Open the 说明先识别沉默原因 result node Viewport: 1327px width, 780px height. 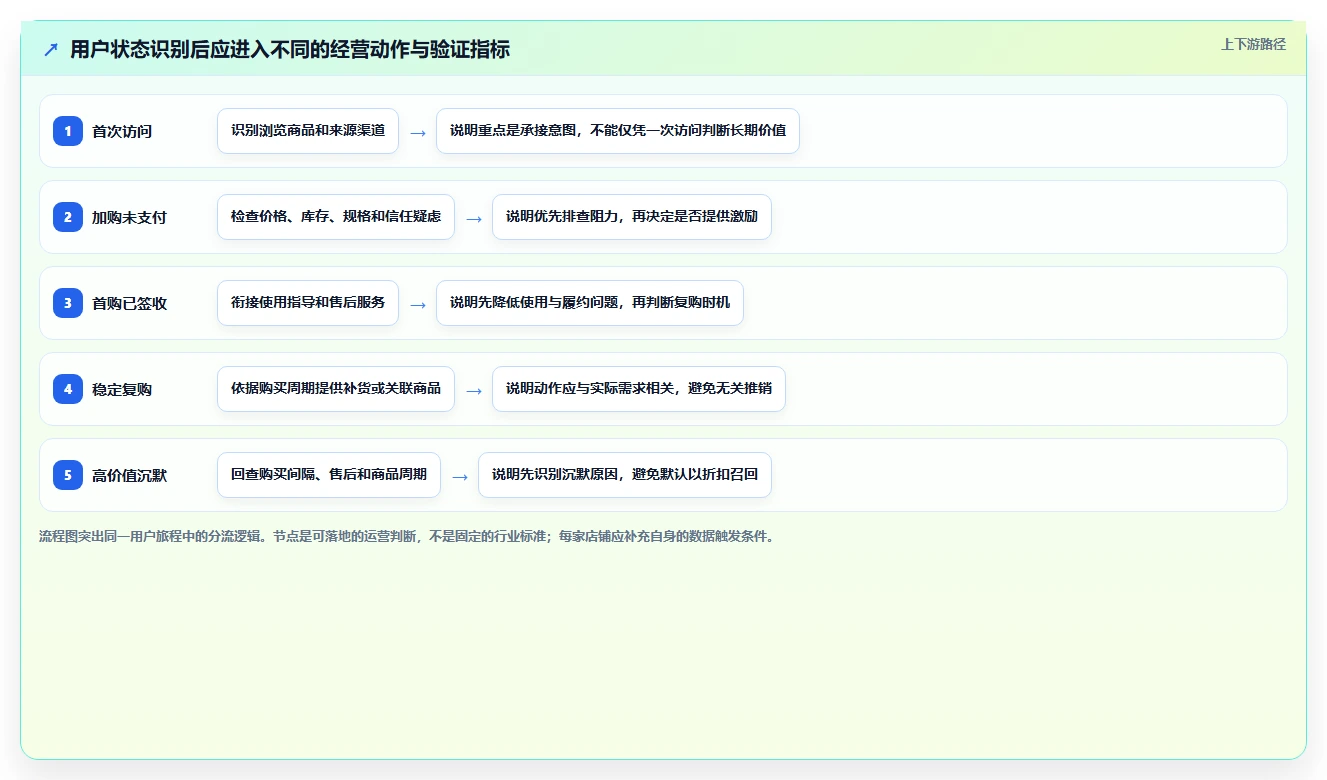[x=625, y=475]
